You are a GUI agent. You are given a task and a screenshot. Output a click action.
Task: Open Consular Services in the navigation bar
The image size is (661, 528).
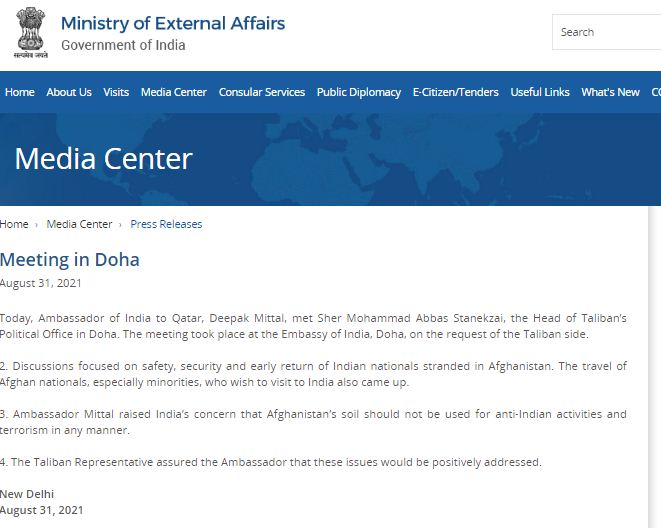262,92
